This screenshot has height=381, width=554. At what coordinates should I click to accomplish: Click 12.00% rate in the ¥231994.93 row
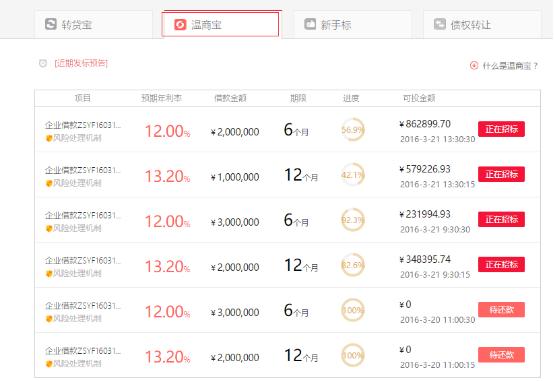pyautogui.click(x=167, y=222)
